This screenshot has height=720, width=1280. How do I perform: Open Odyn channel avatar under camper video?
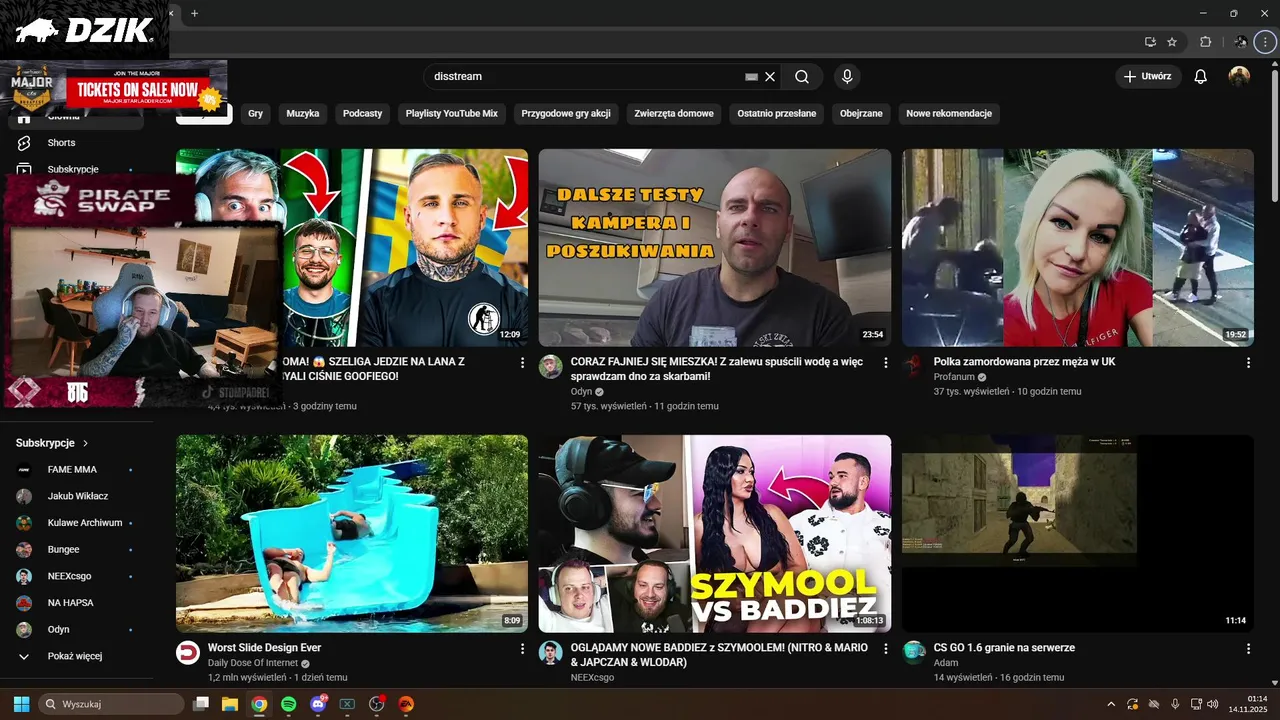550,366
